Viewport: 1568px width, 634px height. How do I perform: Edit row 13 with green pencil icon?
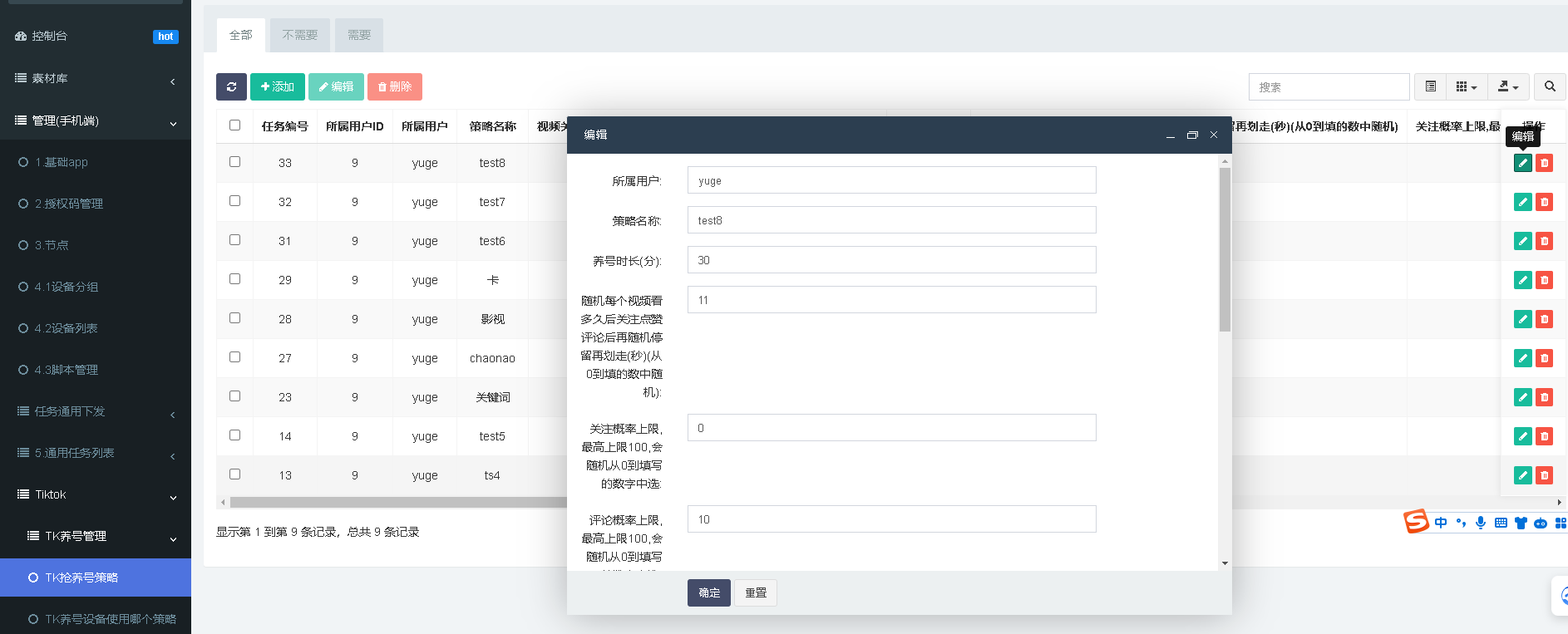click(x=1522, y=475)
